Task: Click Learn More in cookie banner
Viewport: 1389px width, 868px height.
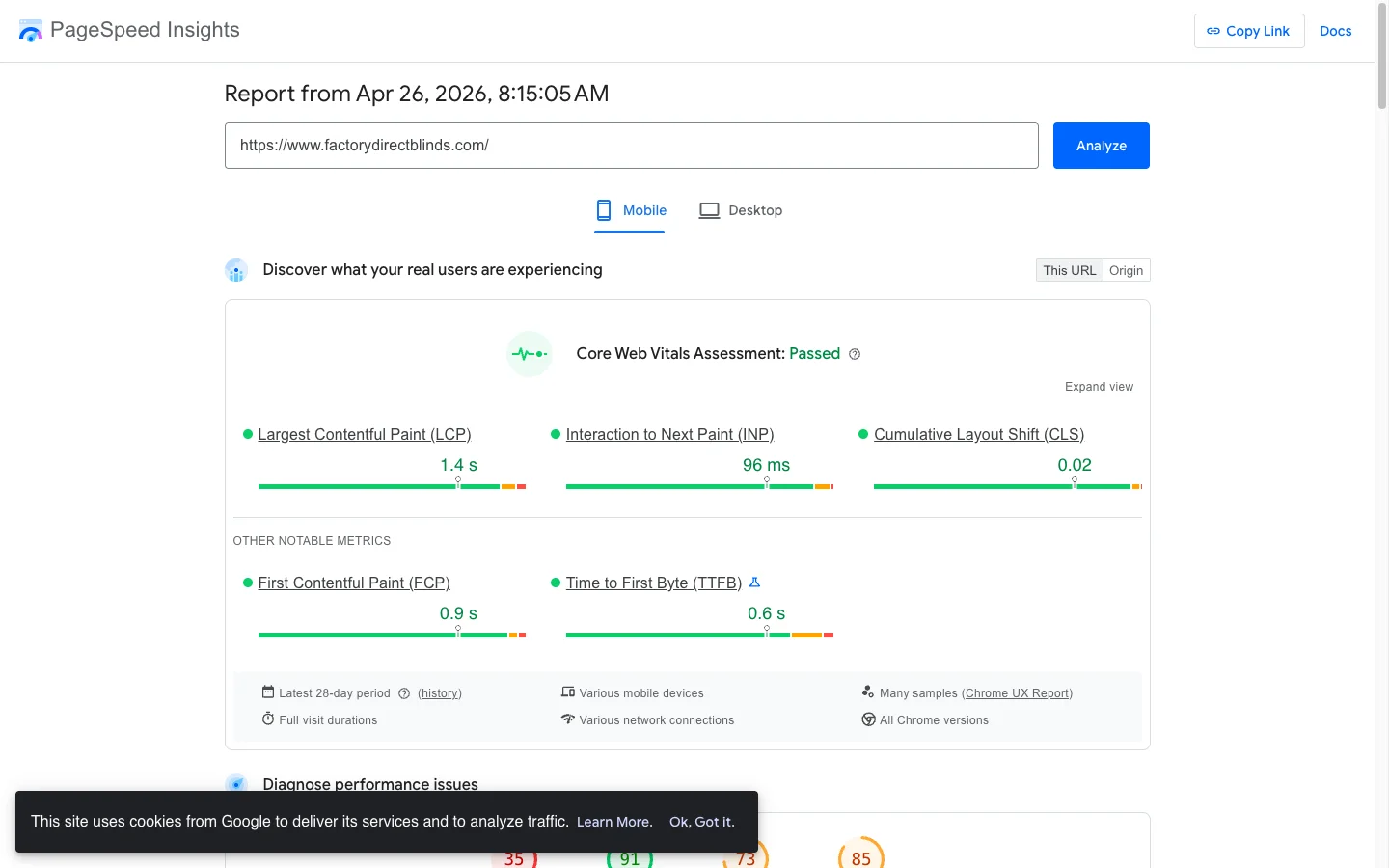Action: coord(614,822)
